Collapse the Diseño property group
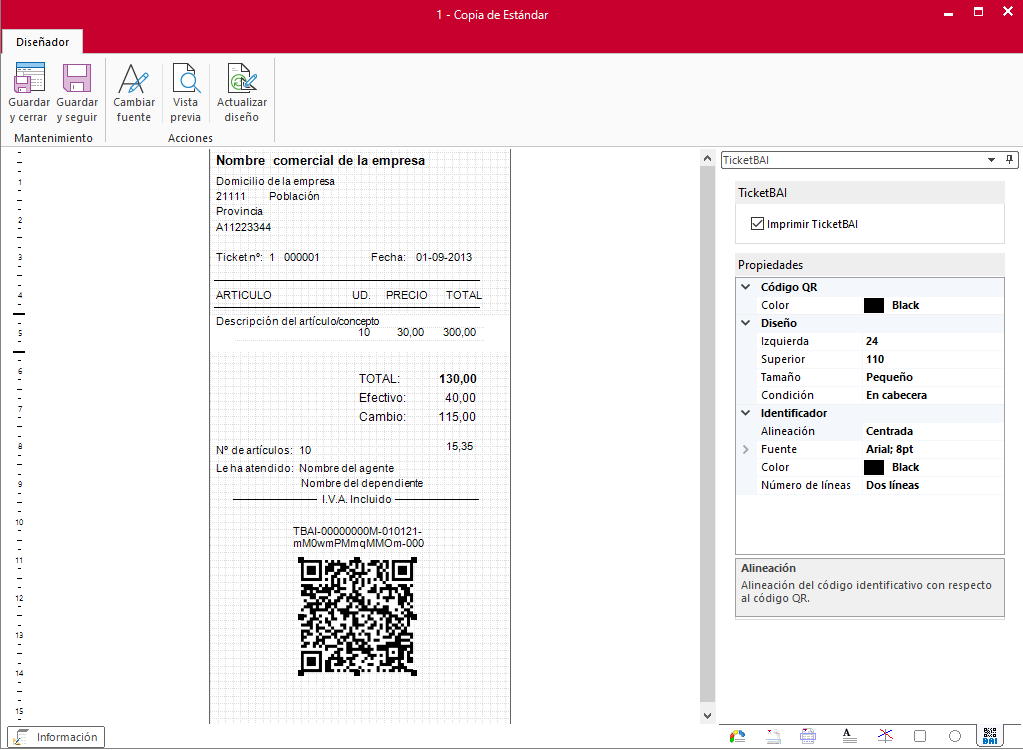 pos(746,322)
